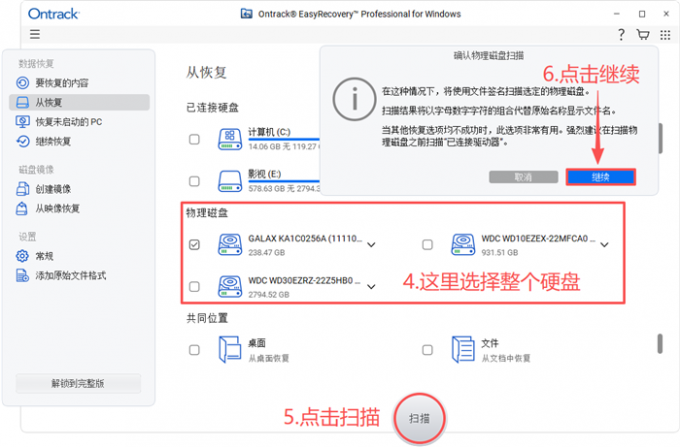The image size is (680, 447).
Task: Open the hamburger menu
Action: click(35, 34)
